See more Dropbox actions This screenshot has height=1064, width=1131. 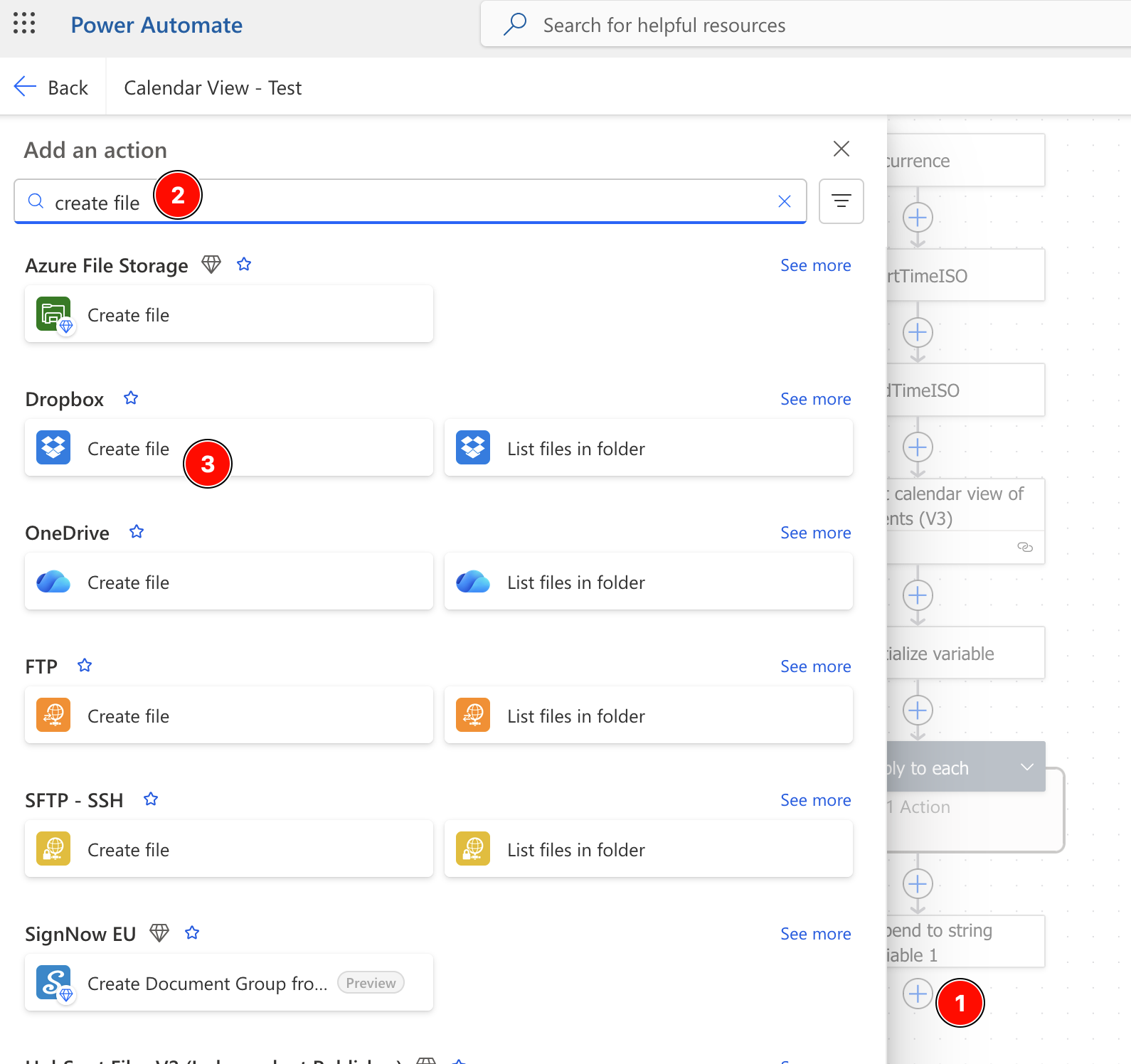tap(816, 399)
